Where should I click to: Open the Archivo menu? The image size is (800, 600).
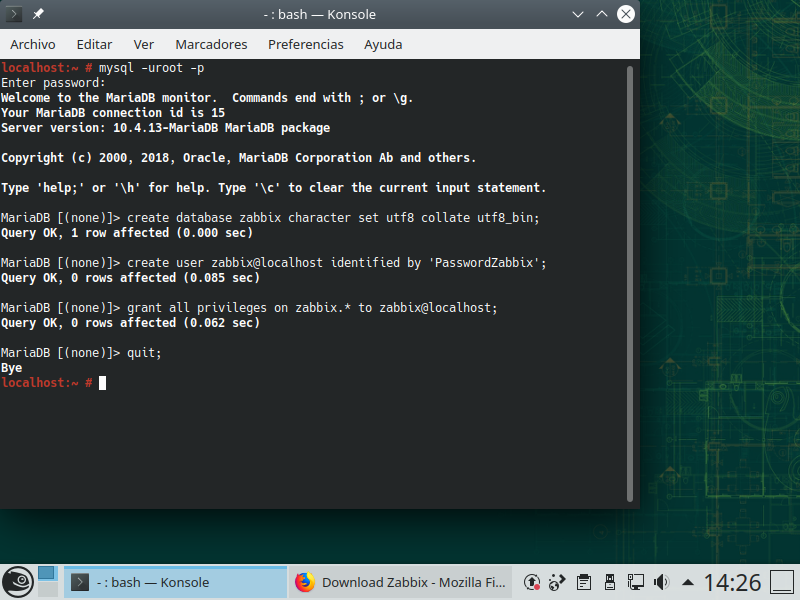click(33, 44)
